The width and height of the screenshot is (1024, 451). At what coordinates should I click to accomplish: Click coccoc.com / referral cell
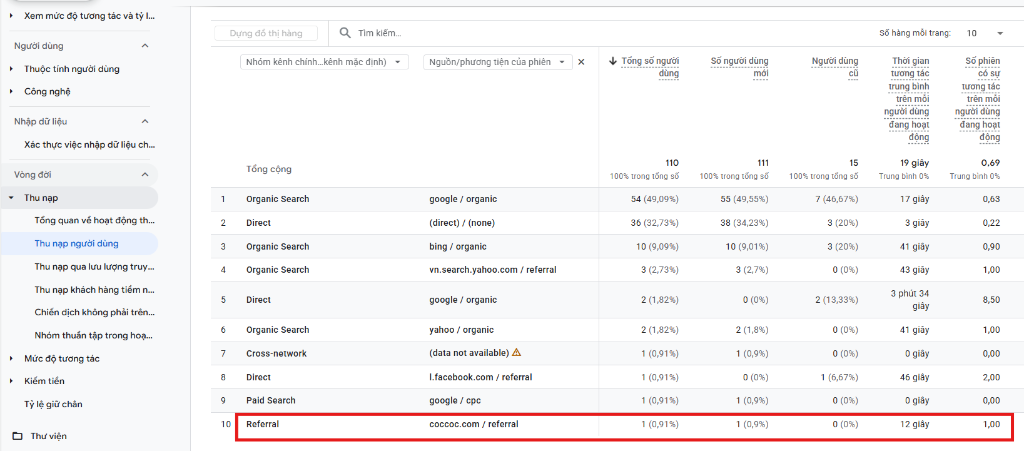click(x=473, y=424)
